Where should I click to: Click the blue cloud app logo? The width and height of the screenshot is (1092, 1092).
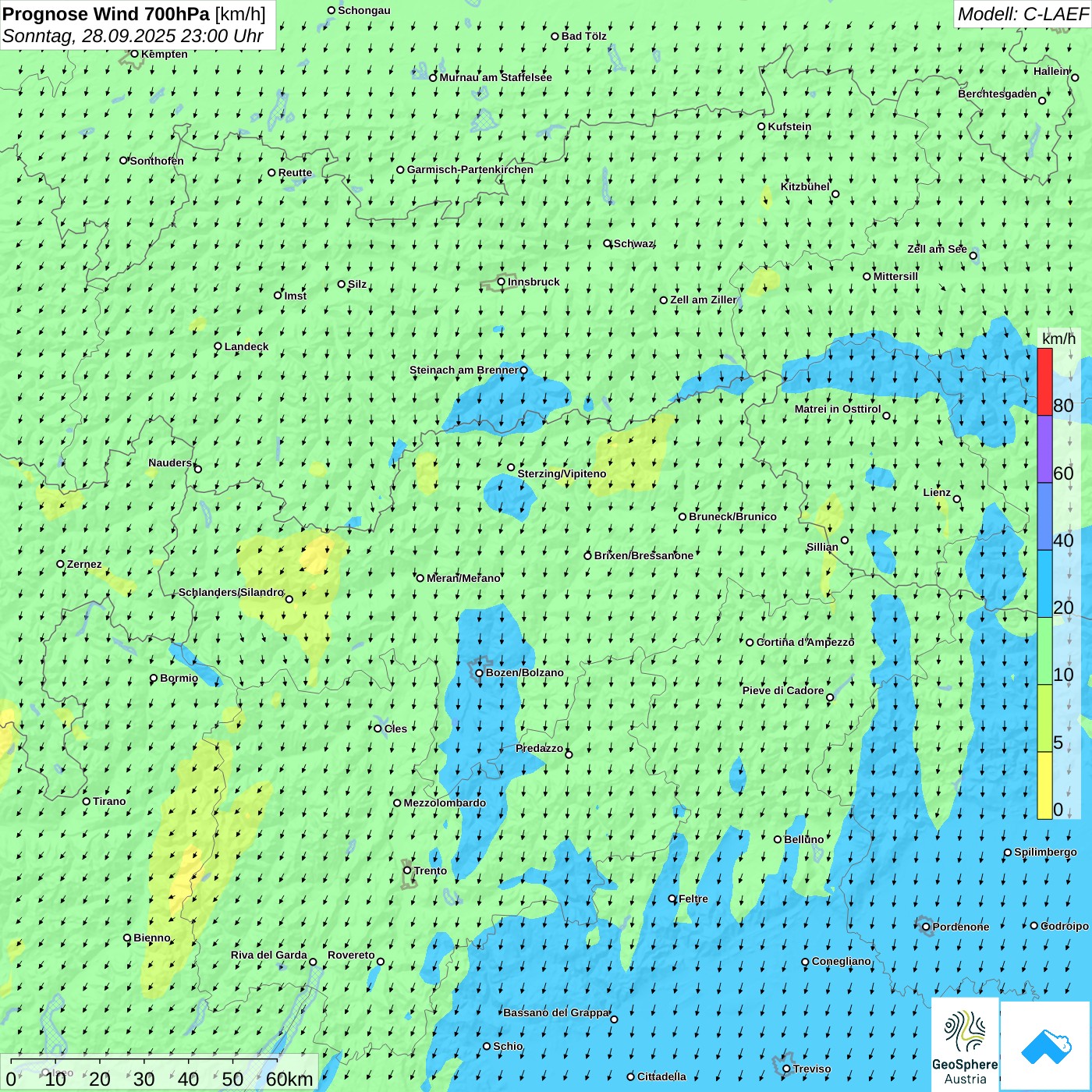click(1046, 1047)
